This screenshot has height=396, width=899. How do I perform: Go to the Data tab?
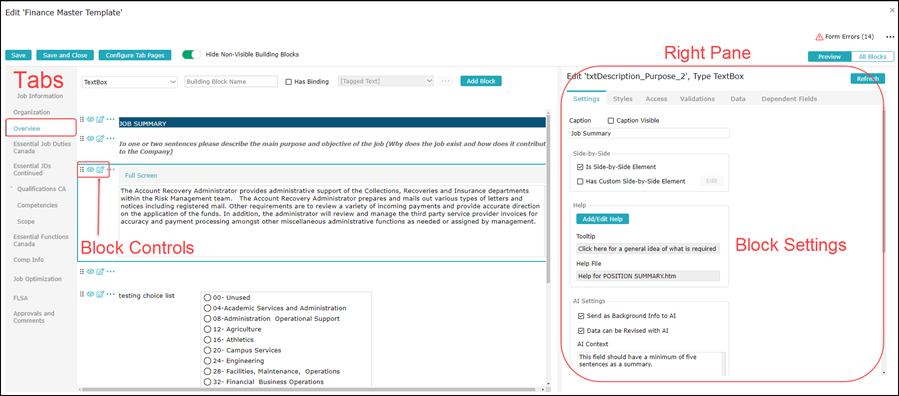(738, 99)
